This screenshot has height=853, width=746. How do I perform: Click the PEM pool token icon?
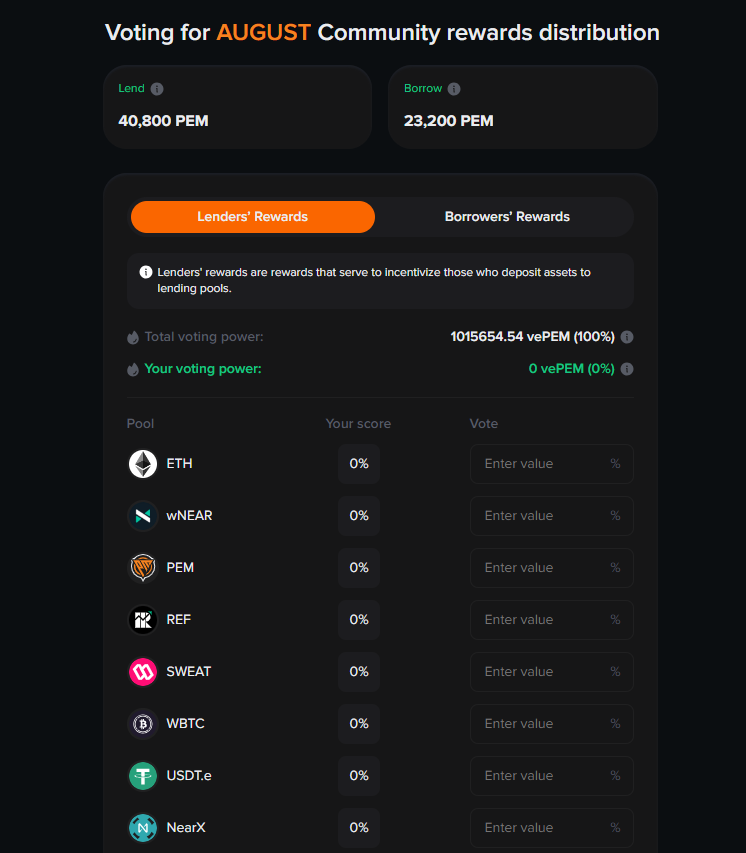pos(143,568)
